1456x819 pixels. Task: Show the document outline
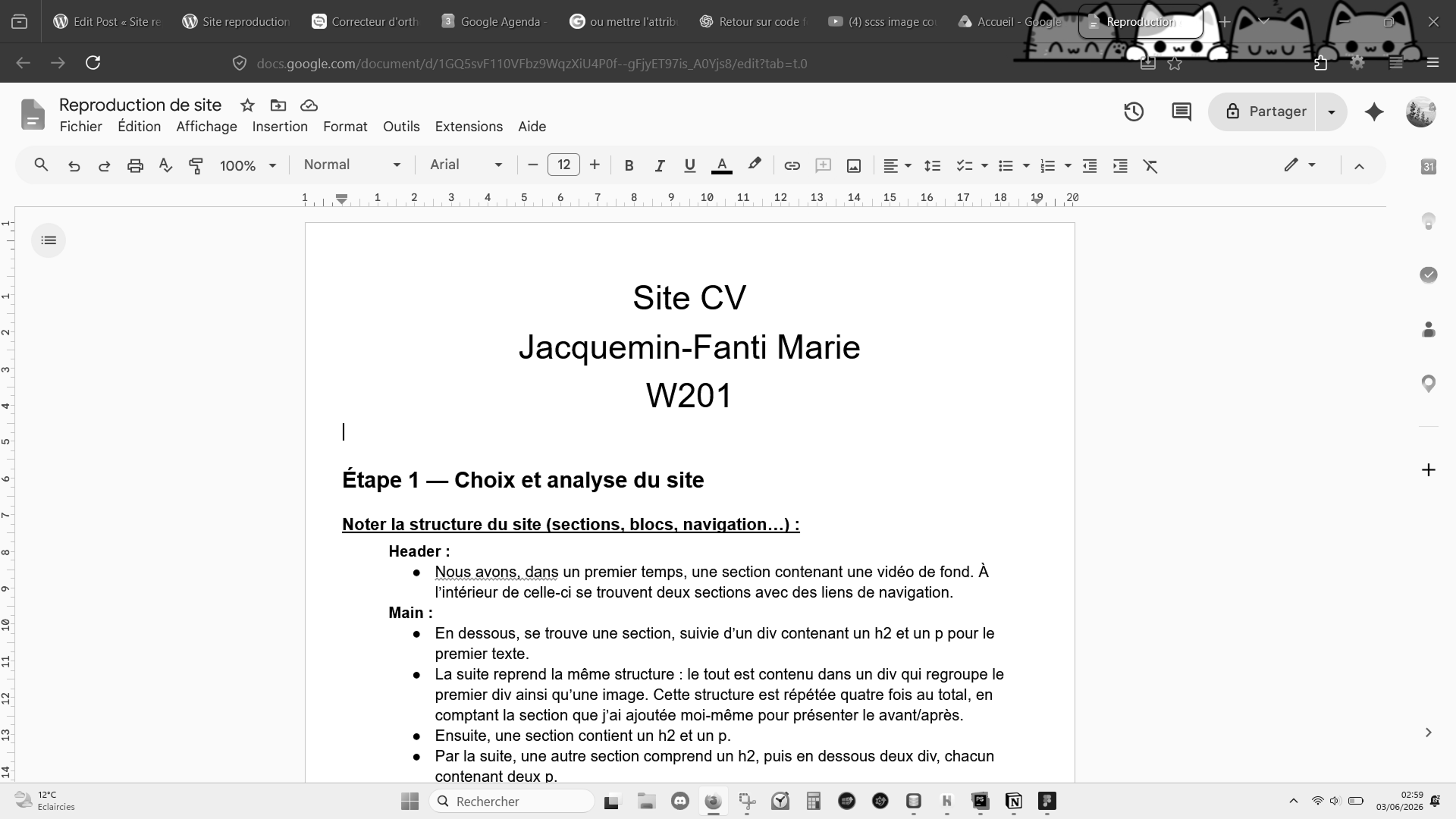(49, 240)
